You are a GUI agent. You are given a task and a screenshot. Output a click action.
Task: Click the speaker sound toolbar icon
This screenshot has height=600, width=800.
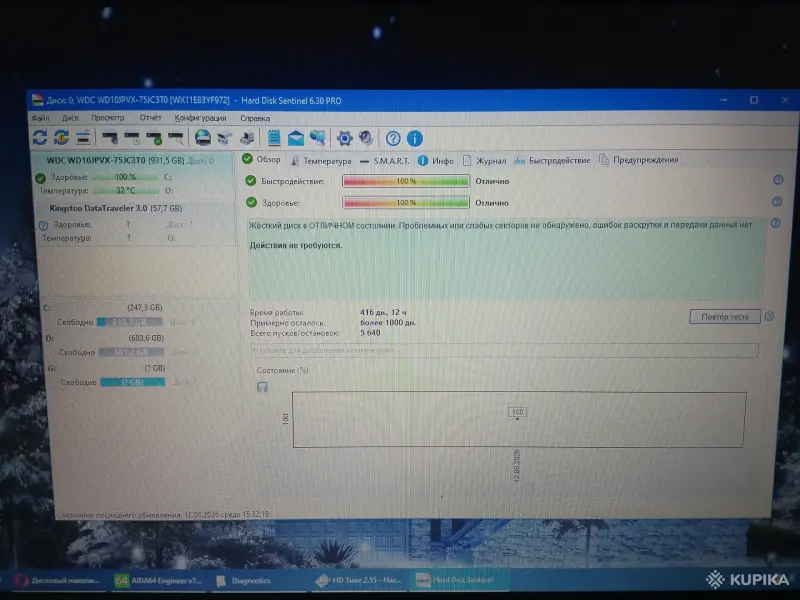pos(366,138)
